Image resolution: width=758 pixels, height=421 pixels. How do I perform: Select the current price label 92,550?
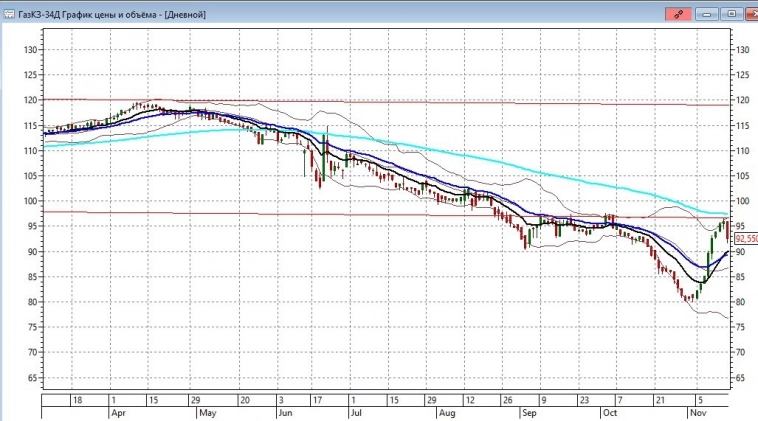(x=745, y=240)
